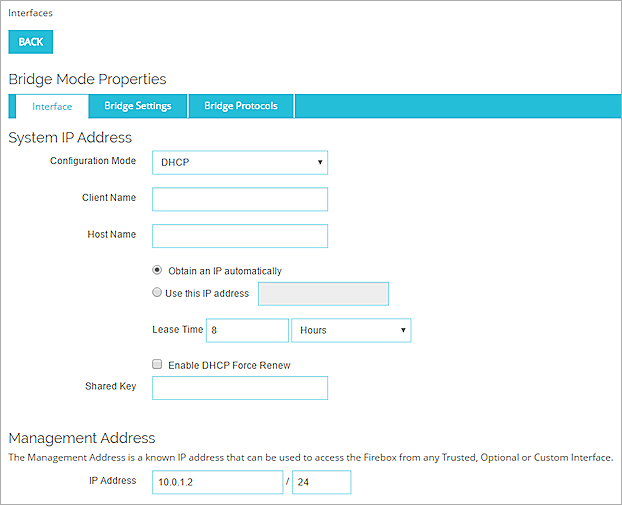This screenshot has width=622, height=505.
Task: Select Obtain an IP automatically option
Action: click(x=157, y=271)
